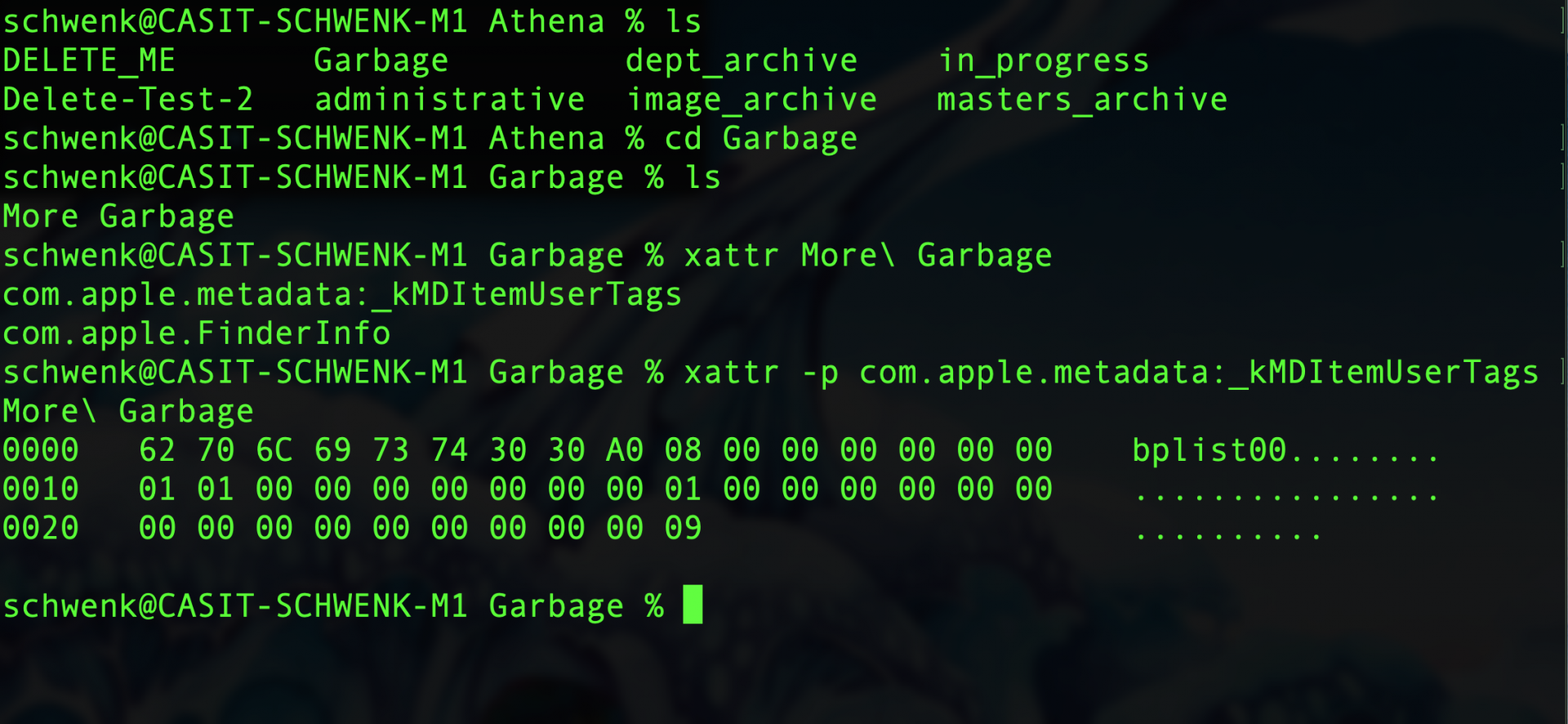1568x724 pixels.
Task: Select the administrative folder name
Action: pyautogui.click(x=450, y=100)
